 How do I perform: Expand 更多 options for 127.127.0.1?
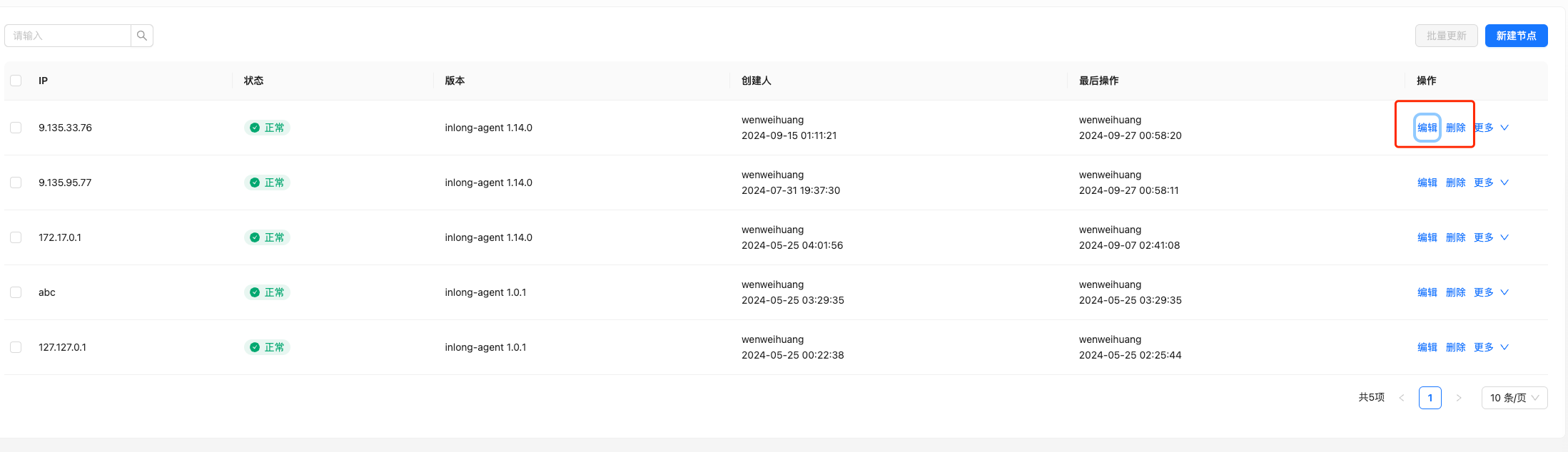click(x=1492, y=347)
